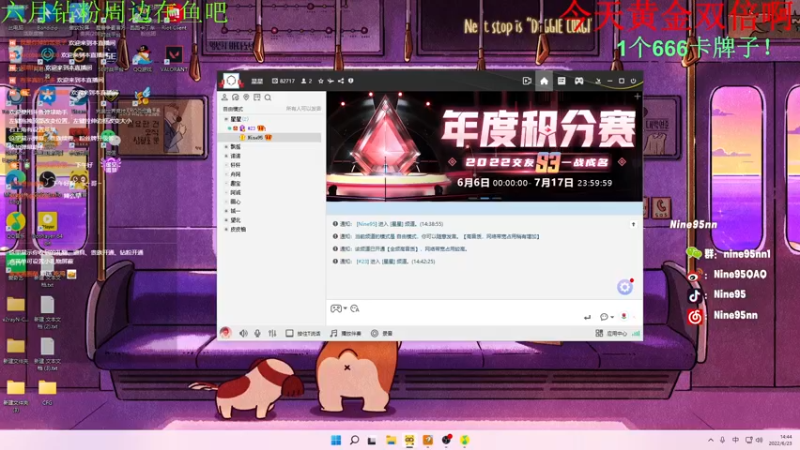Open Windows Start button on taskbar
The height and width of the screenshot is (450, 800).
point(336,440)
